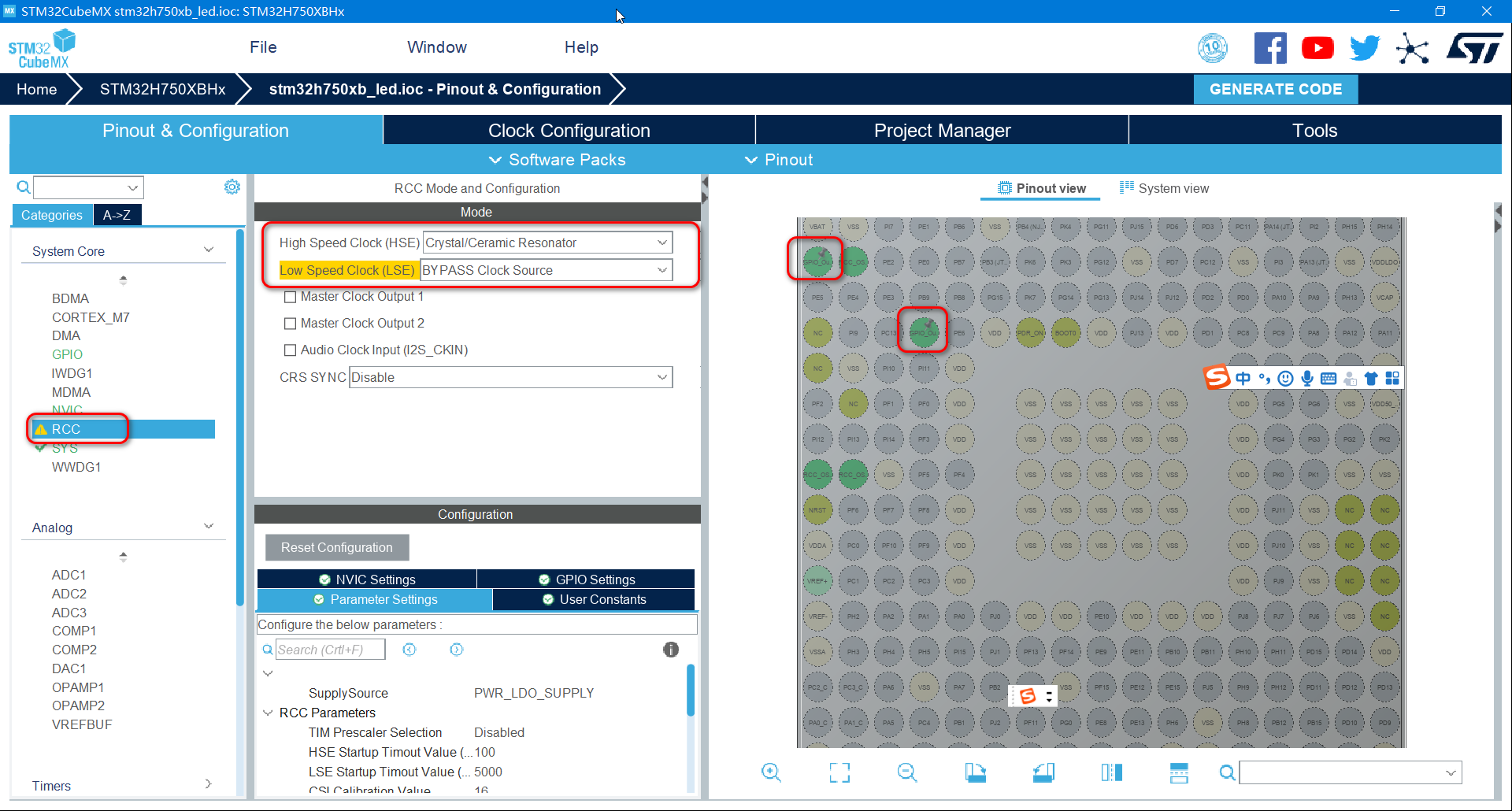Click the peripheral search magnifier icon

click(x=24, y=187)
